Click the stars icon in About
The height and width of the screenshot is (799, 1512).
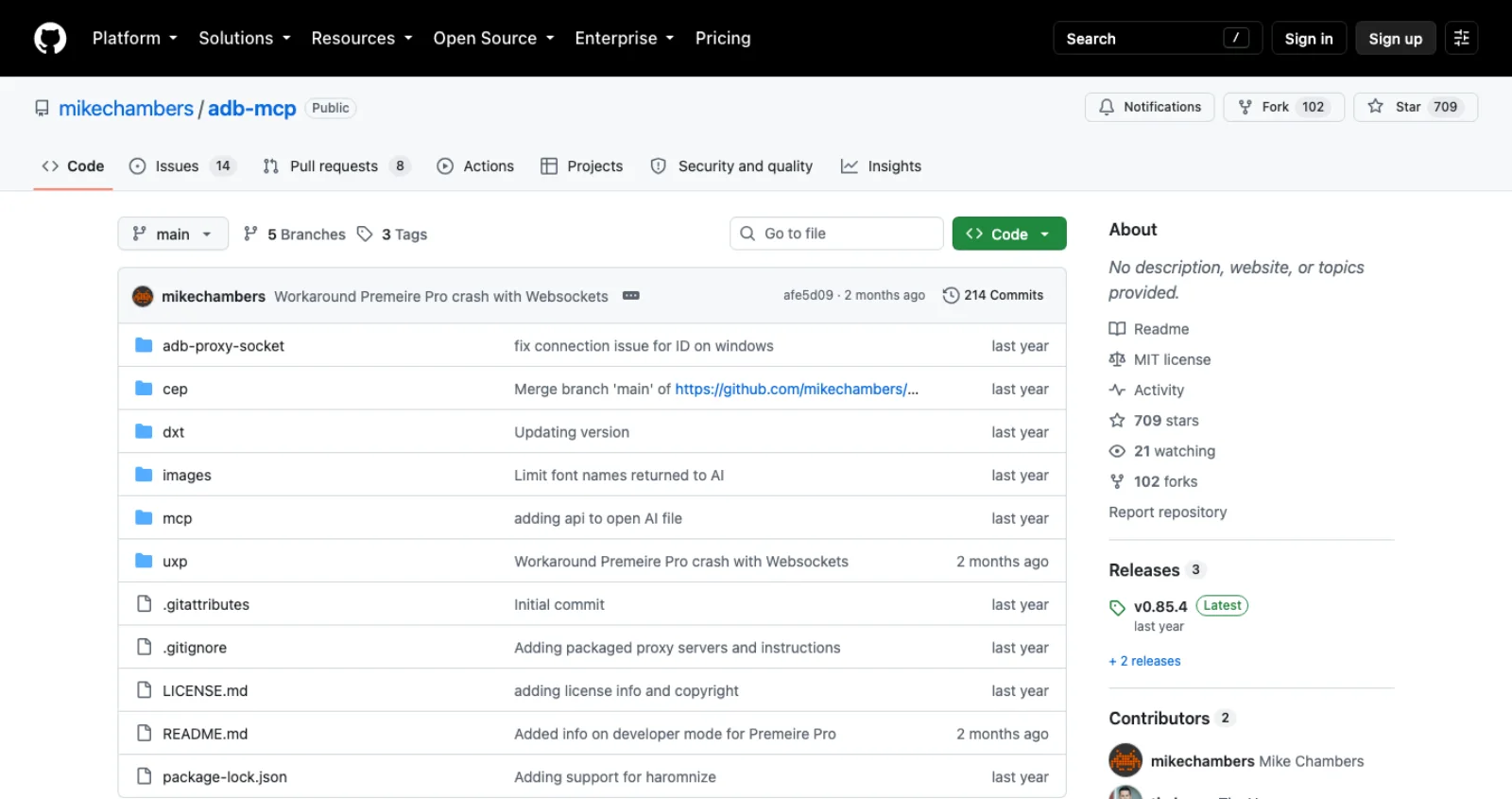pos(1117,420)
